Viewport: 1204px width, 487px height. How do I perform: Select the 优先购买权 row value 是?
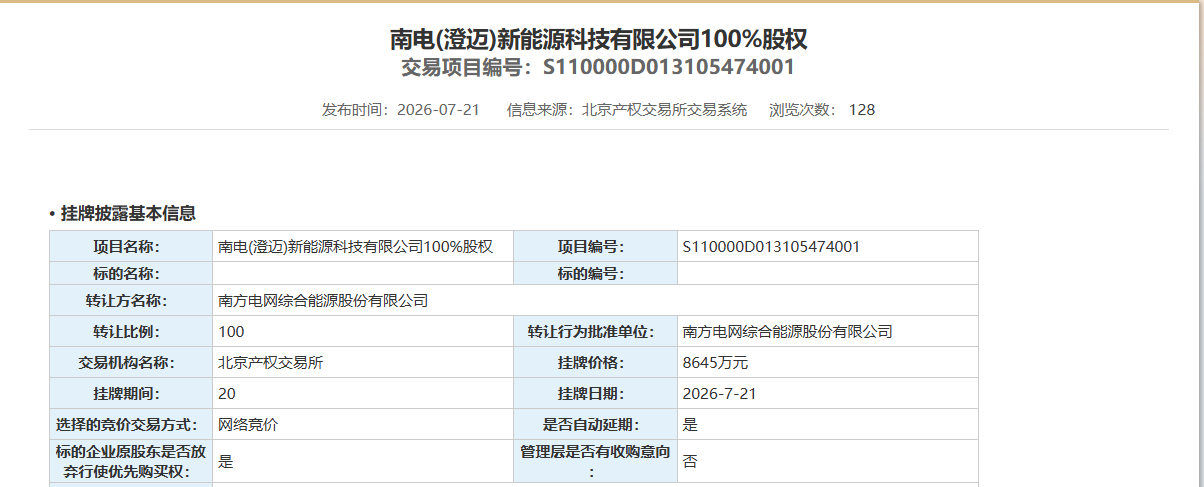click(226, 462)
